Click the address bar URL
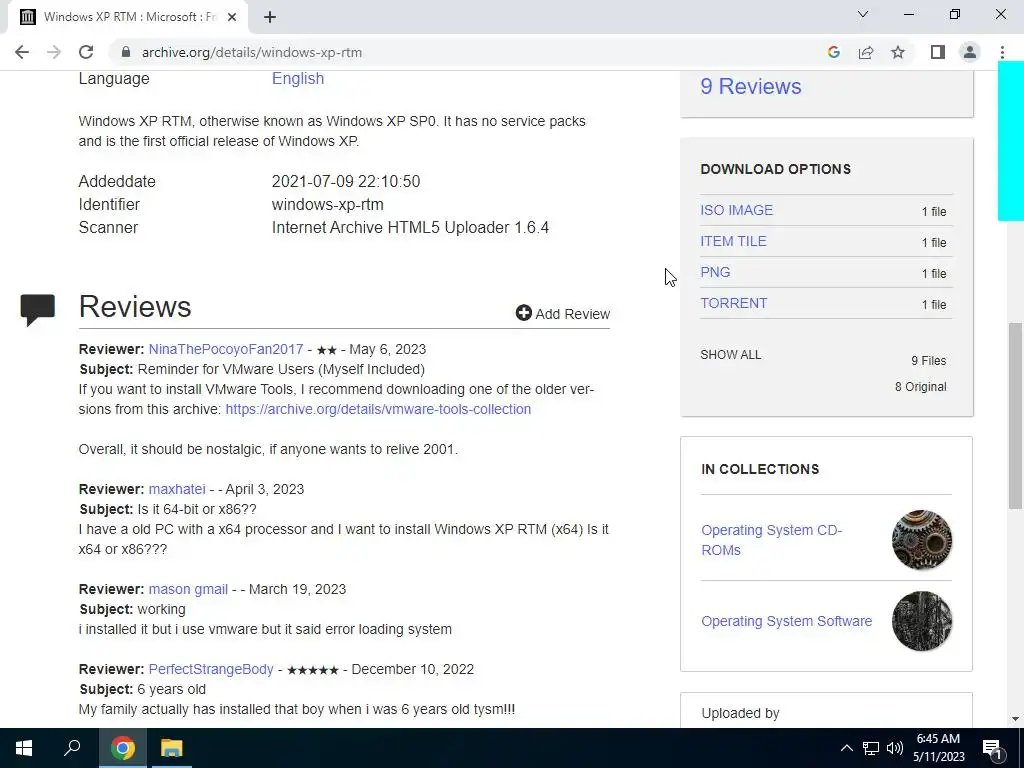 (252, 52)
